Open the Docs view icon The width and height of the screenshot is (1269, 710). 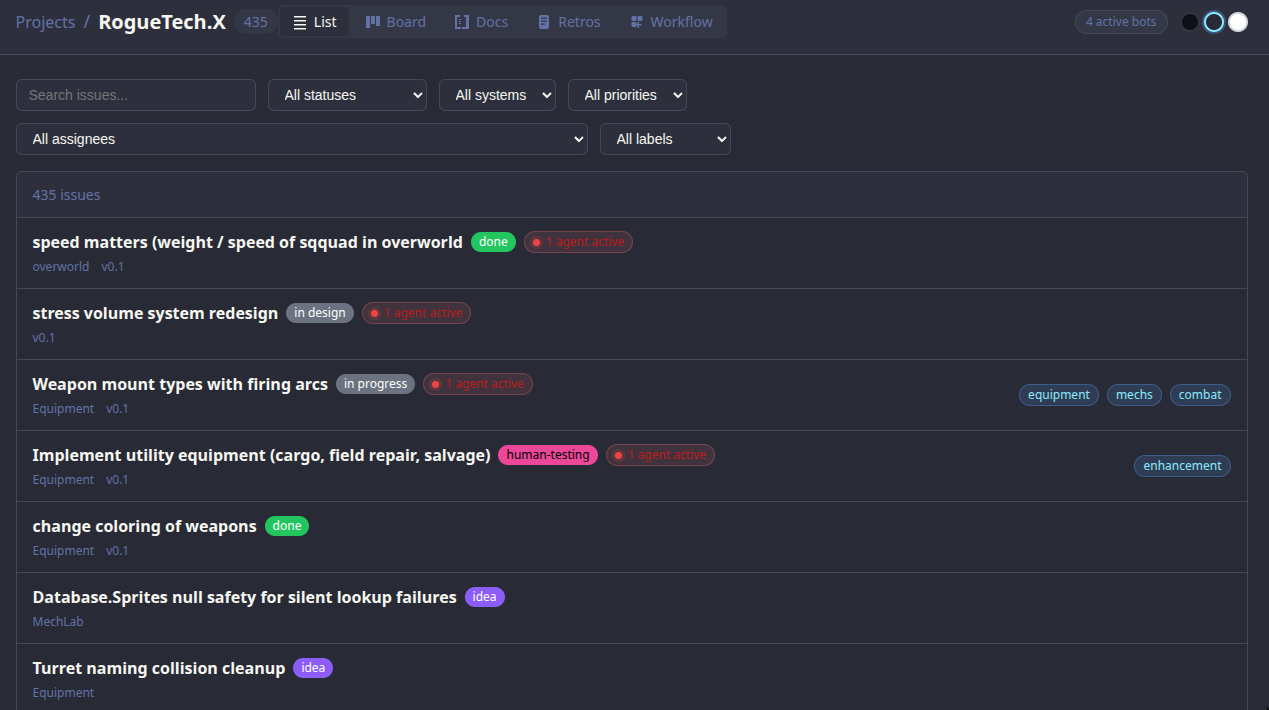(462, 22)
